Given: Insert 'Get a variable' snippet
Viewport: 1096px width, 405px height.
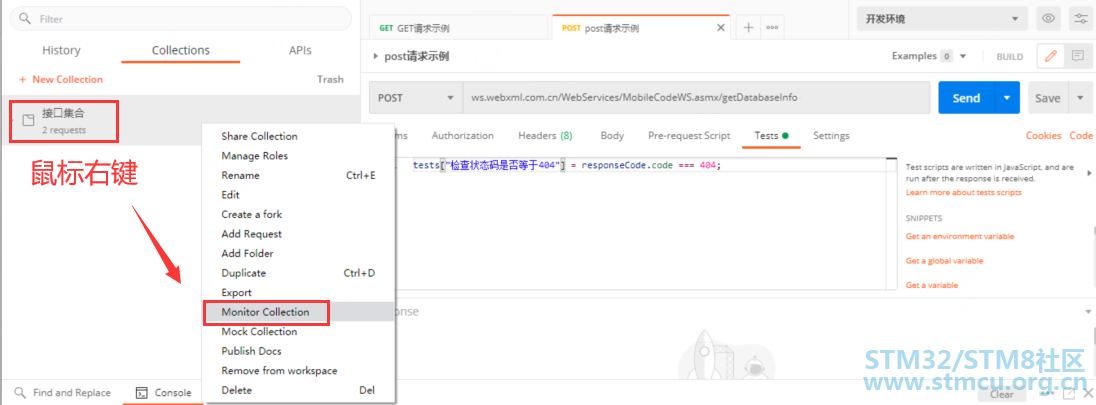Looking at the screenshot, I should [932, 285].
